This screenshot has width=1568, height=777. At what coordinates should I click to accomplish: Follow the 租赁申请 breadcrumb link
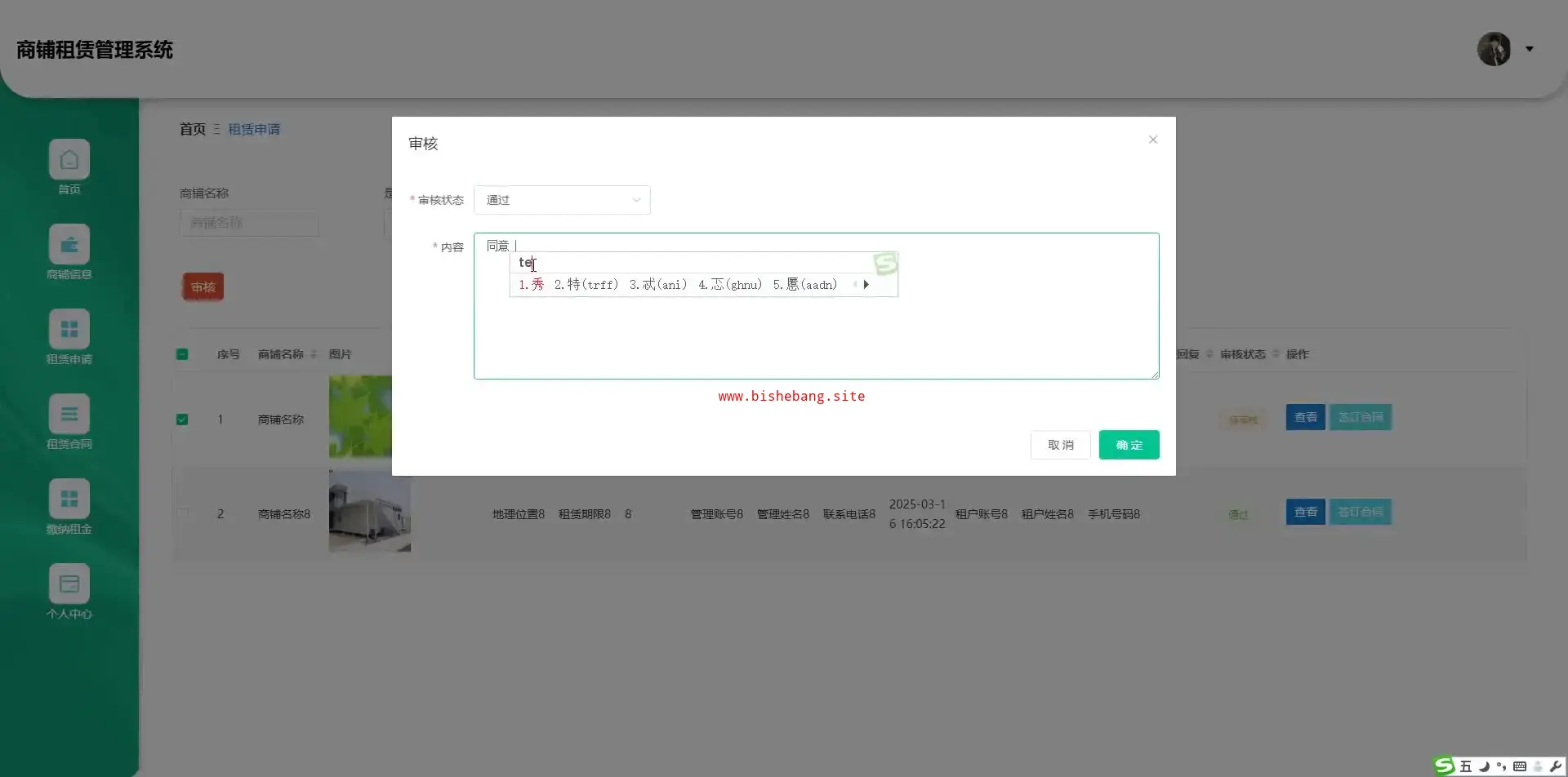point(254,129)
